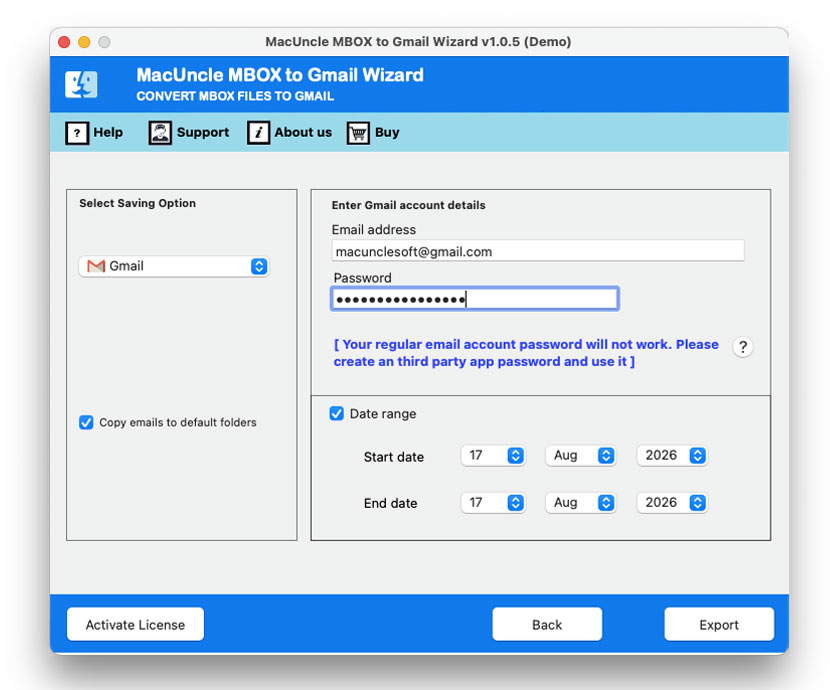830x690 pixels.
Task: Open the End date month dropdown
Action: click(x=580, y=503)
